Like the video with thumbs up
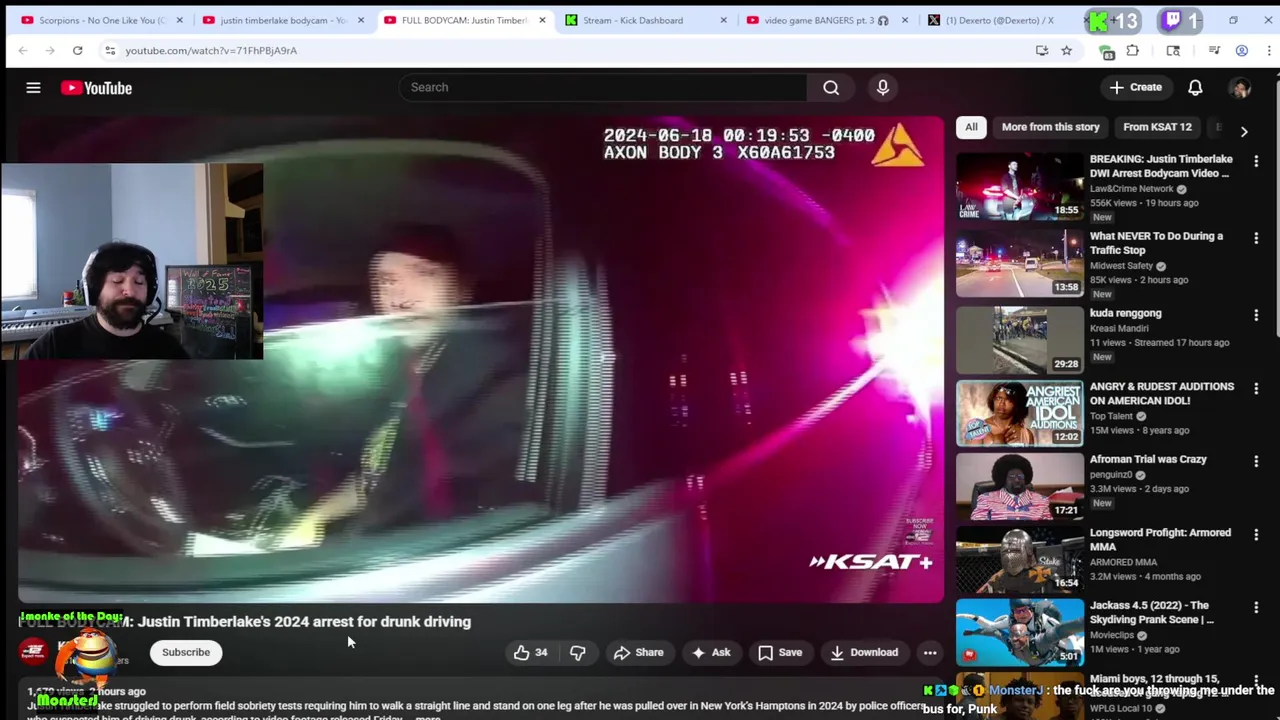Image resolution: width=1280 pixels, height=720 pixels. pyautogui.click(x=530, y=652)
